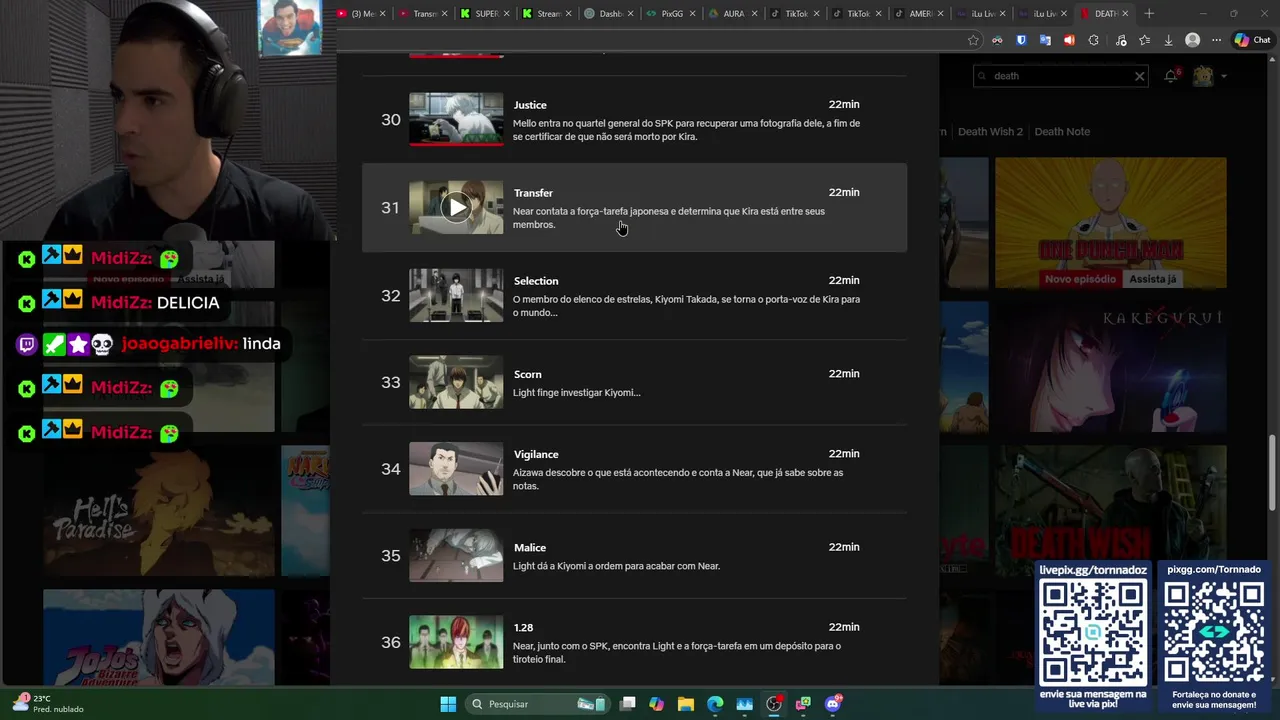Click episode title 'Scorn'

[527, 374]
